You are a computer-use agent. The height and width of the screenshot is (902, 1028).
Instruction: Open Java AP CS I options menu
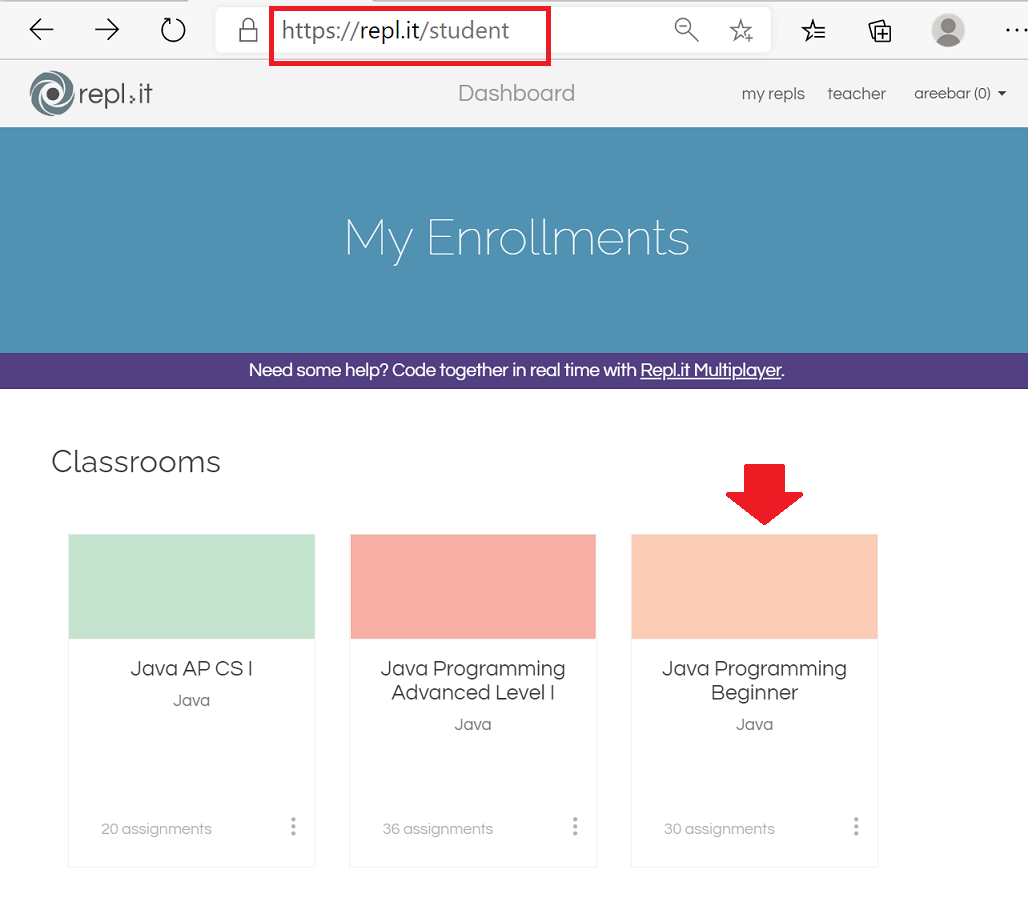[293, 826]
